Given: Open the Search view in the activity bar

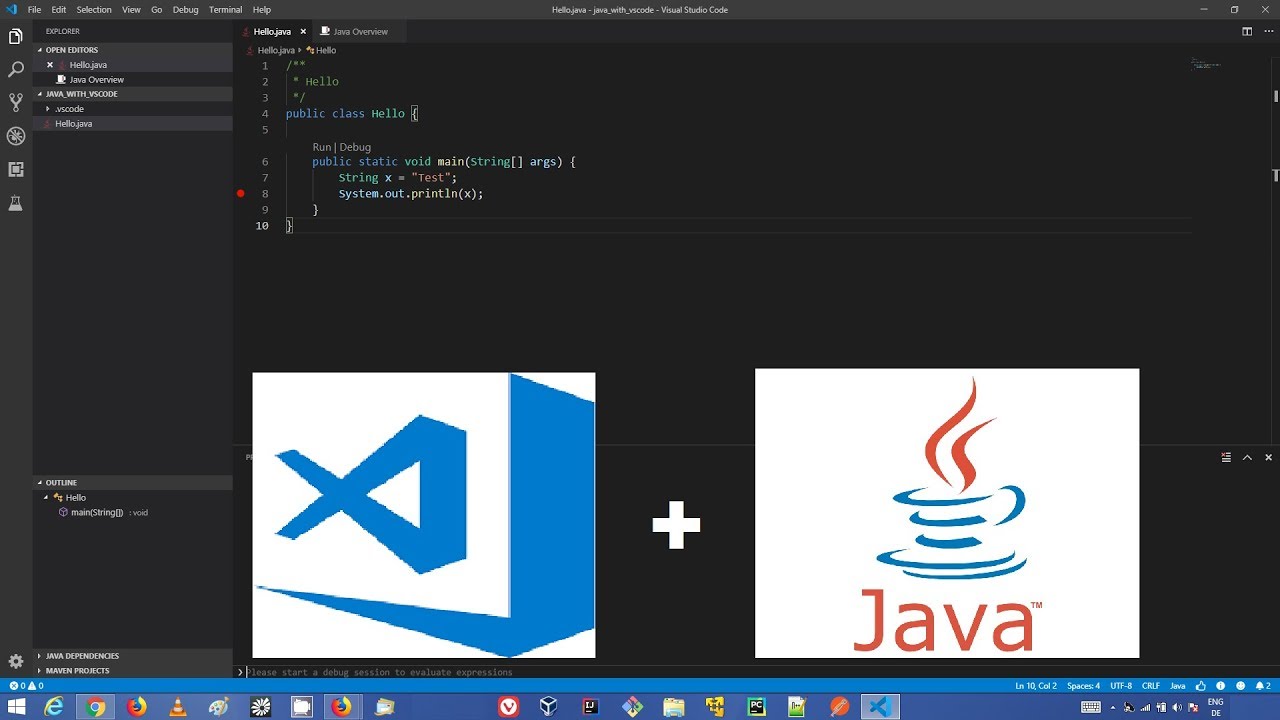Looking at the screenshot, I should click(x=16, y=70).
